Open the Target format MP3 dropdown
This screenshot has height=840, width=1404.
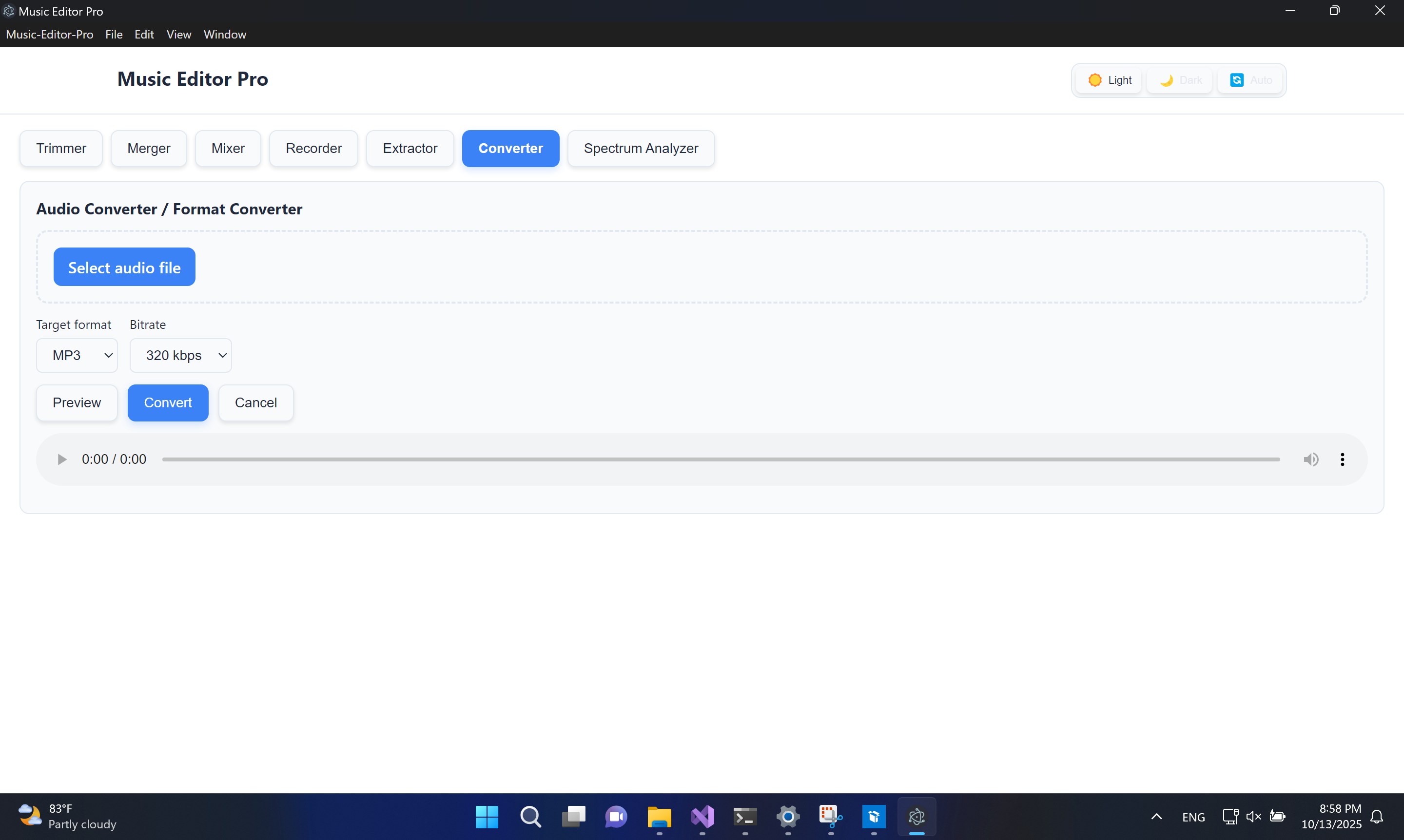click(x=77, y=356)
